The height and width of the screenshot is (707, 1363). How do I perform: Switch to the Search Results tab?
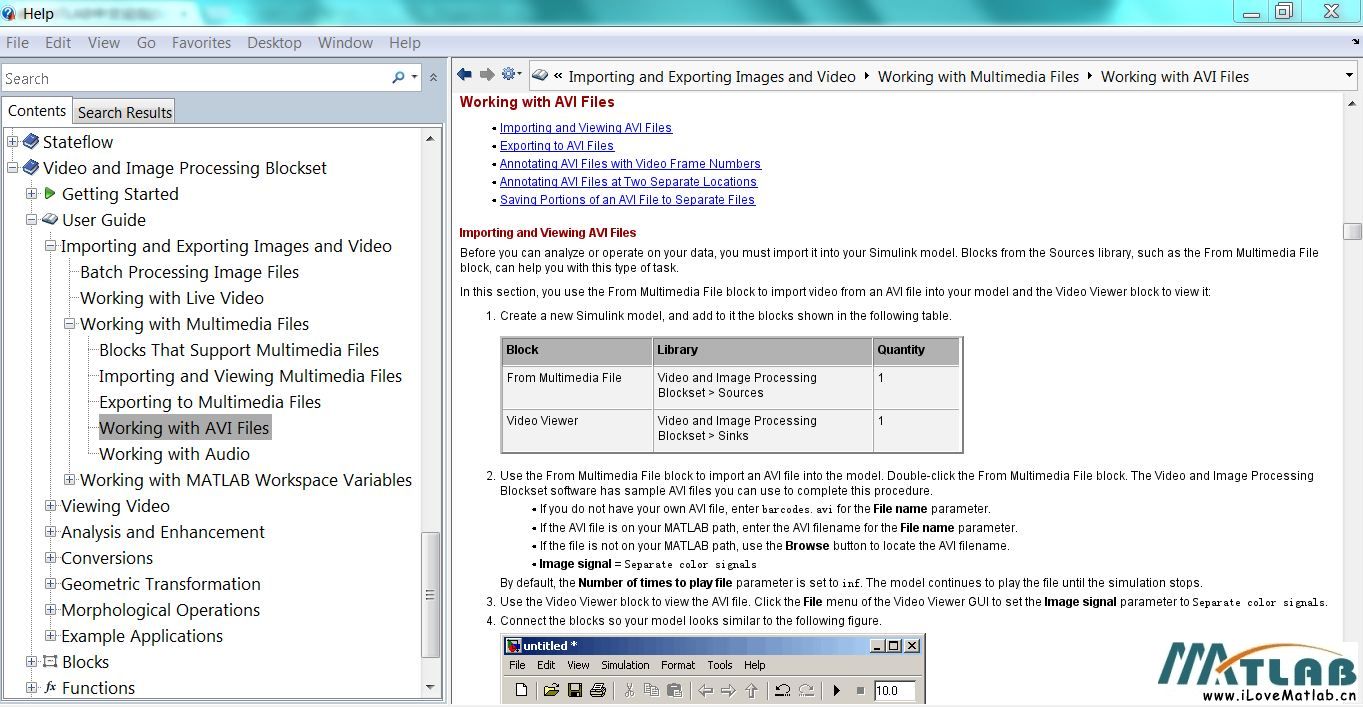pos(125,112)
